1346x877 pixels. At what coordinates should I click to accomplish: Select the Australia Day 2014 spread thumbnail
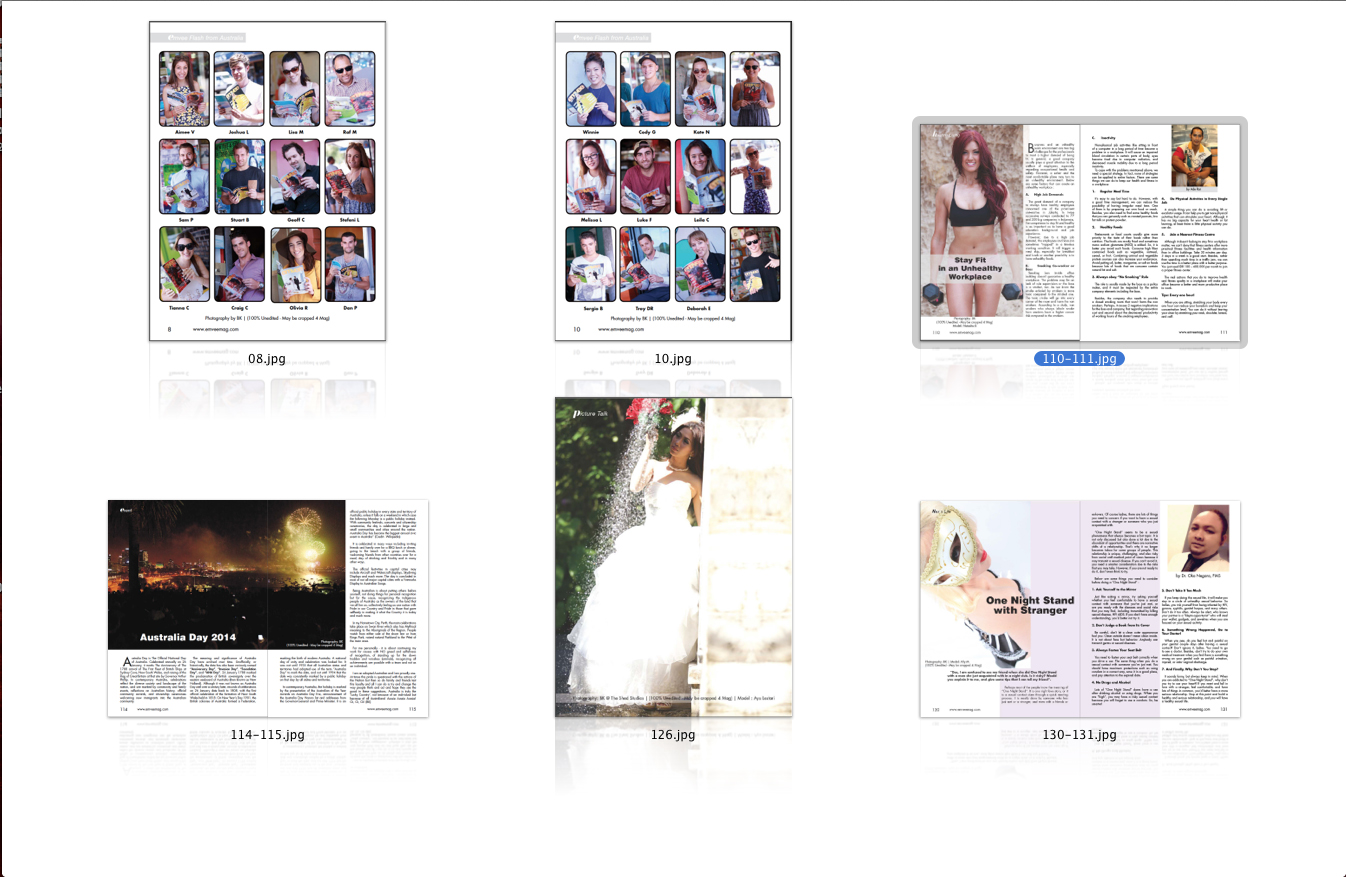(x=268, y=580)
